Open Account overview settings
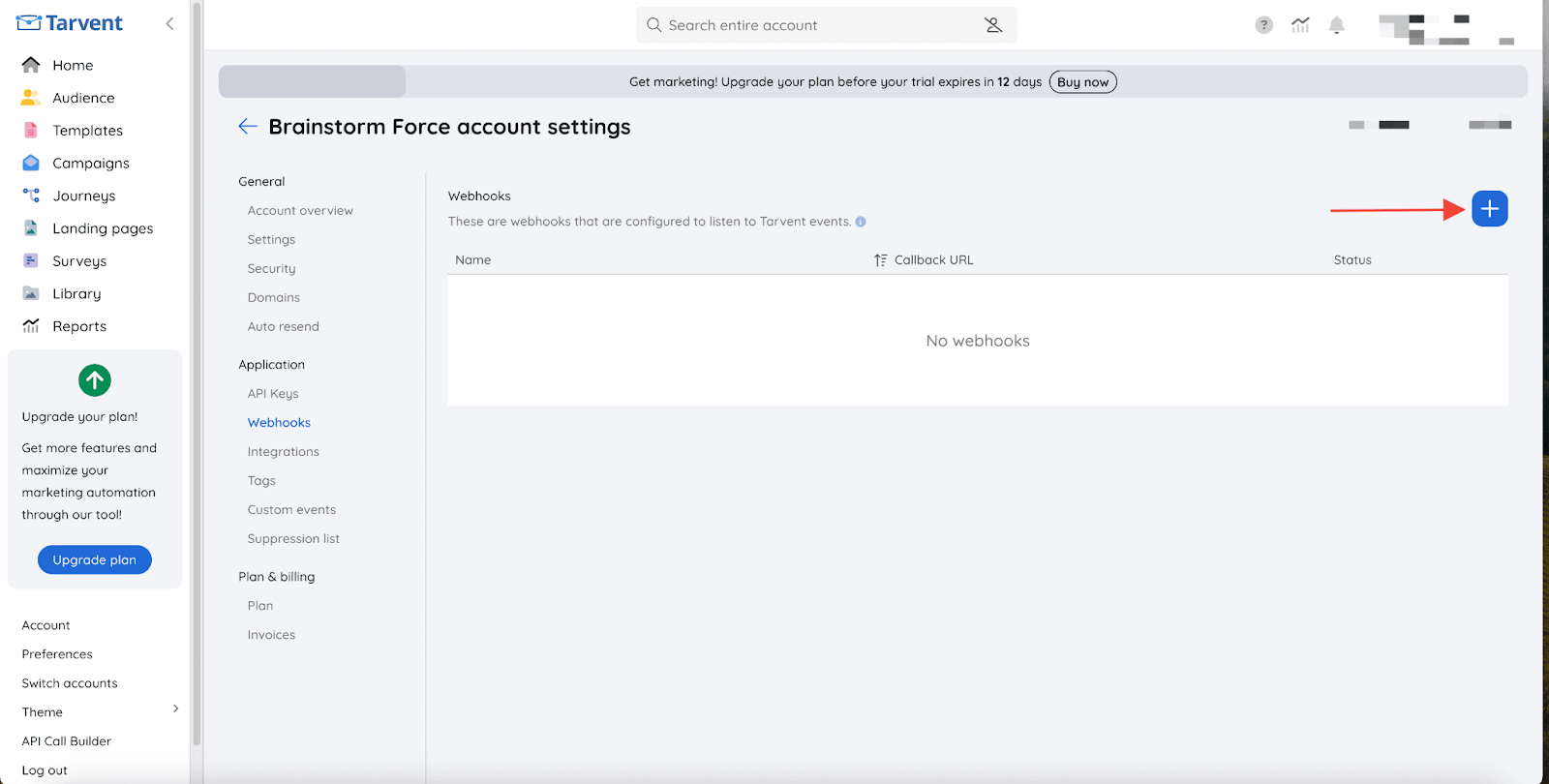The width and height of the screenshot is (1549, 784). [x=300, y=210]
